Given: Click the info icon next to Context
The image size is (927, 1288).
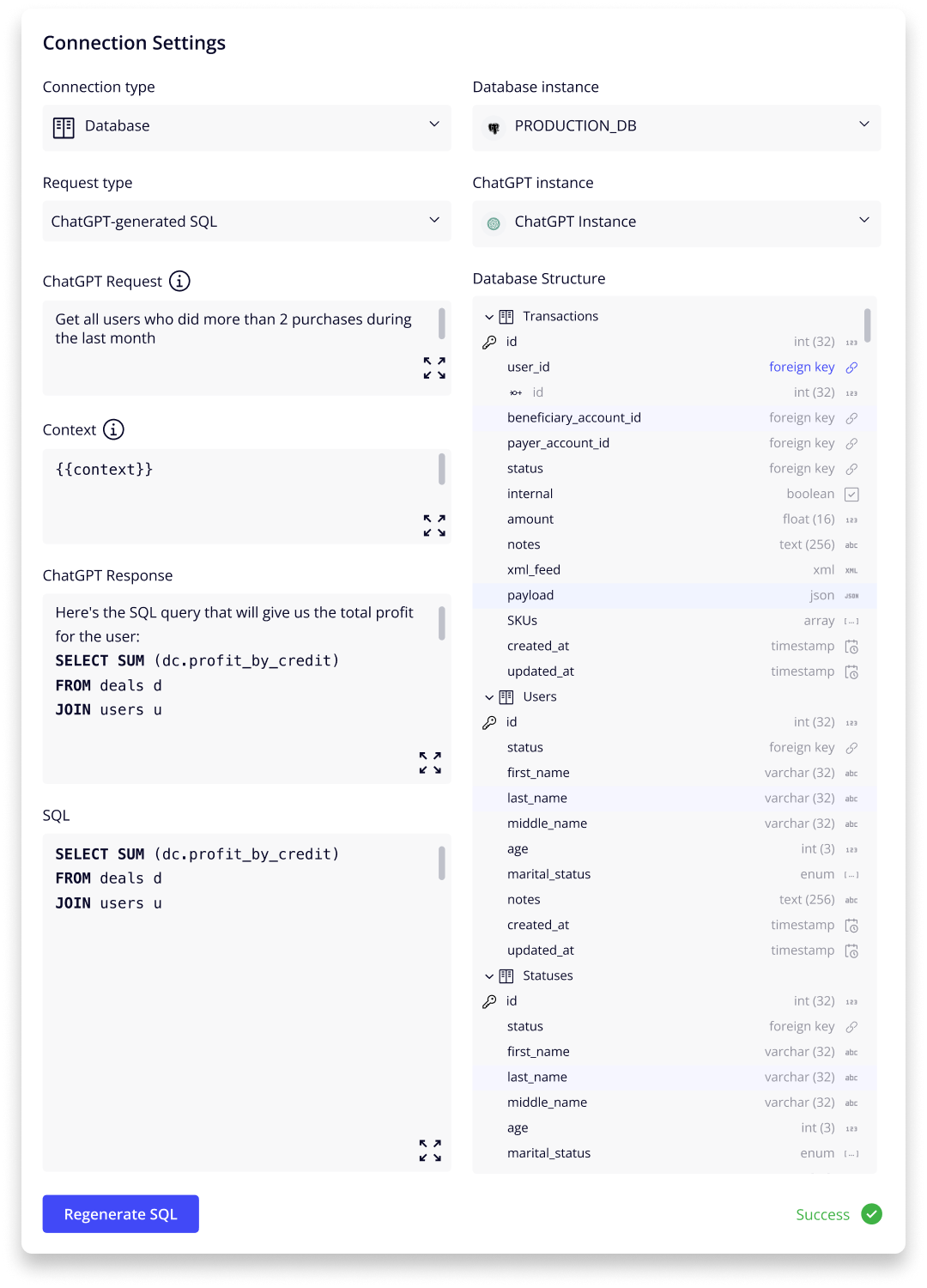Looking at the screenshot, I should 113,429.
